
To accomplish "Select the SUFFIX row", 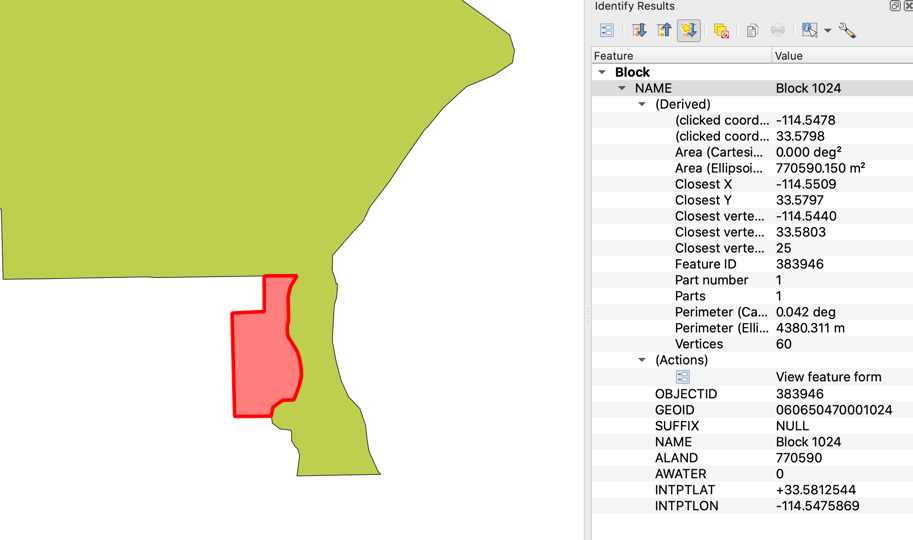I will 752,426.
